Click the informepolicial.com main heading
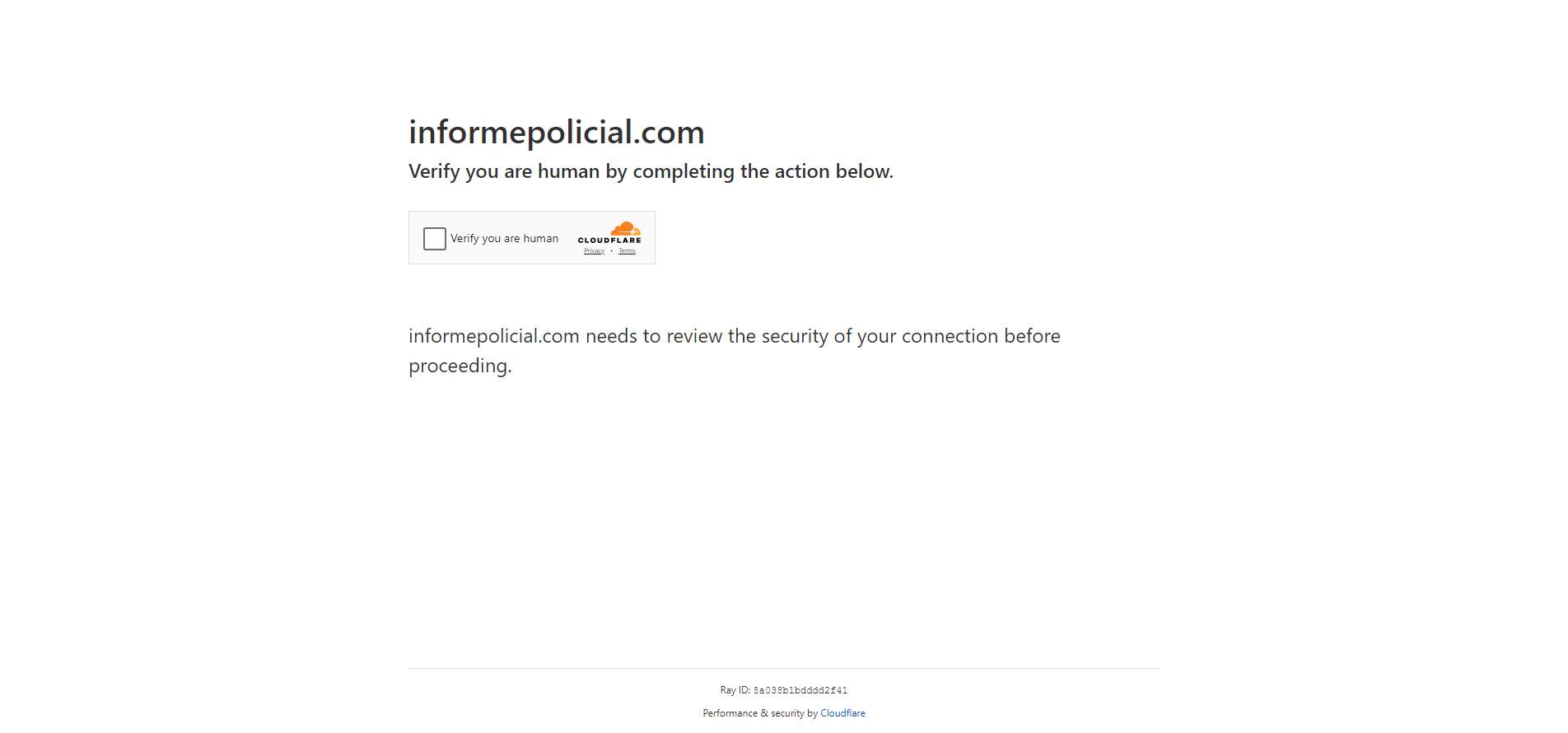 [556, 133]
